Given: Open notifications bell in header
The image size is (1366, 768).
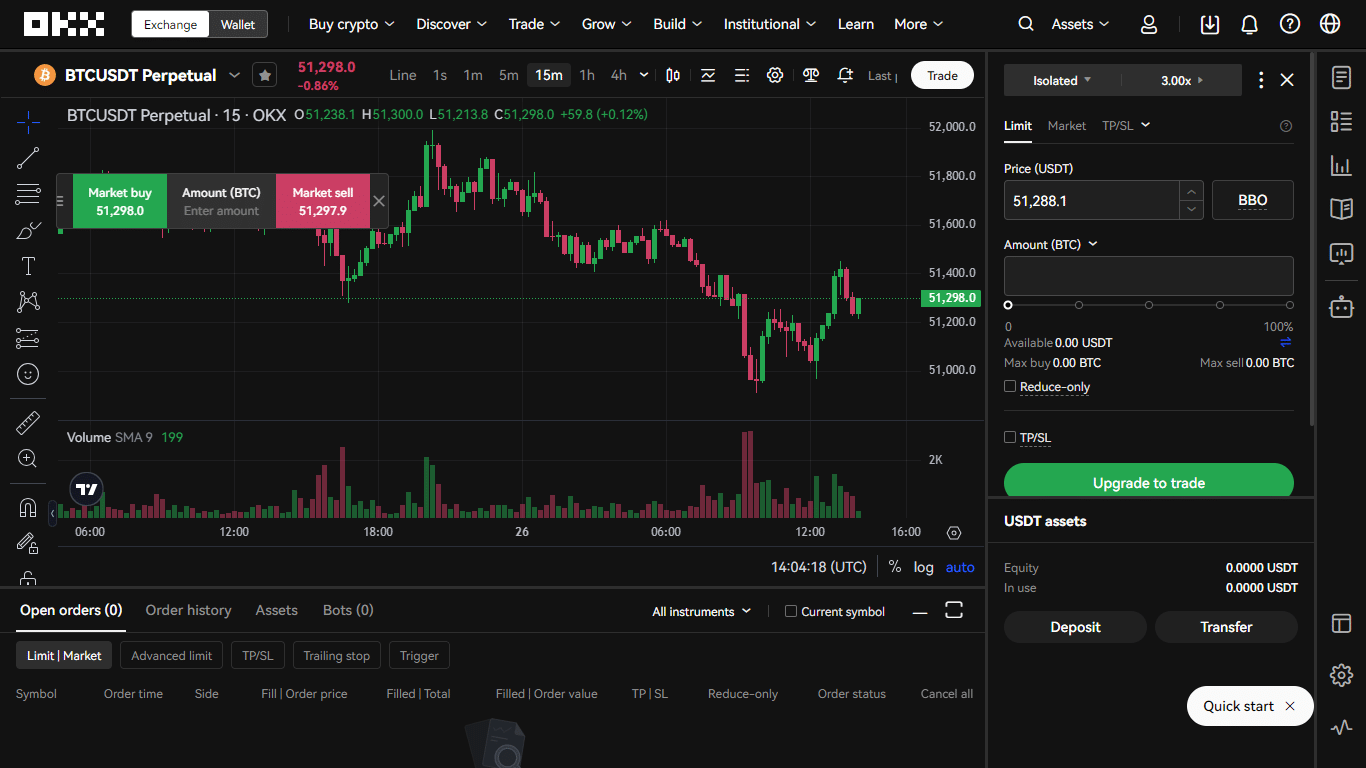Looking at the screenshot, I should click(1250, 24).
